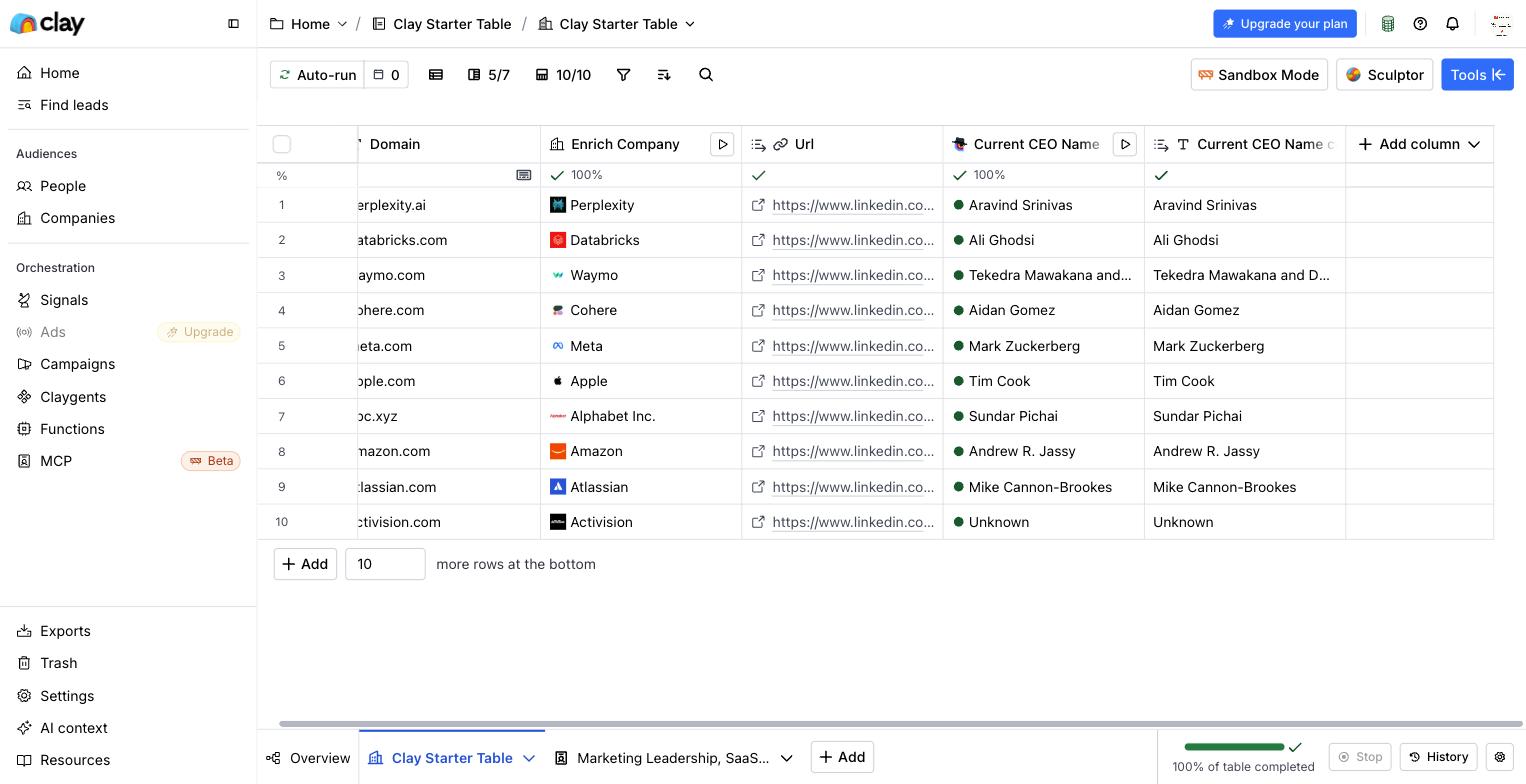The image size is (1526, 784).
Task: Open the notifications bell
Action: coord(1453,24)
